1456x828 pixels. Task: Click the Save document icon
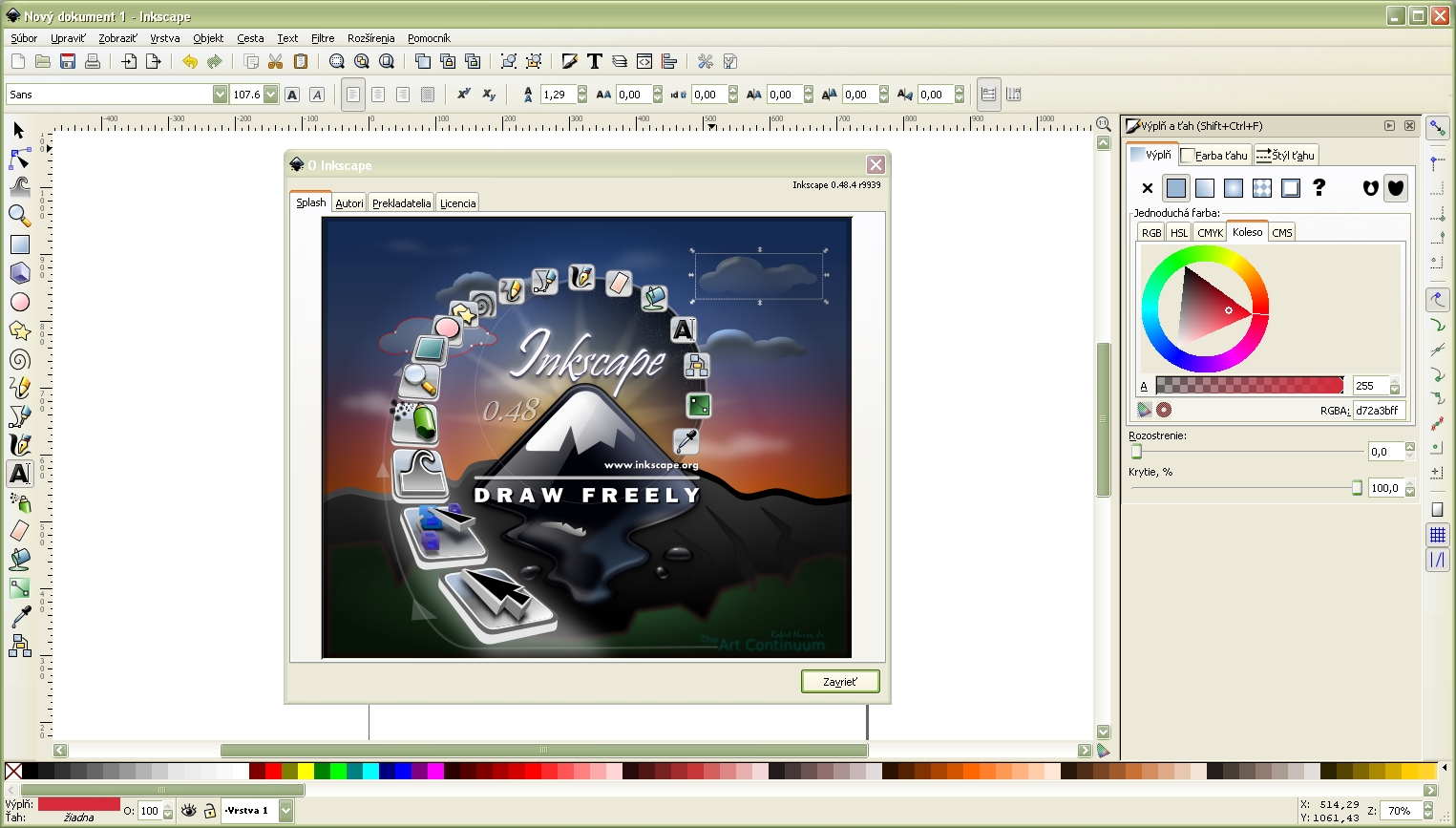68,62
